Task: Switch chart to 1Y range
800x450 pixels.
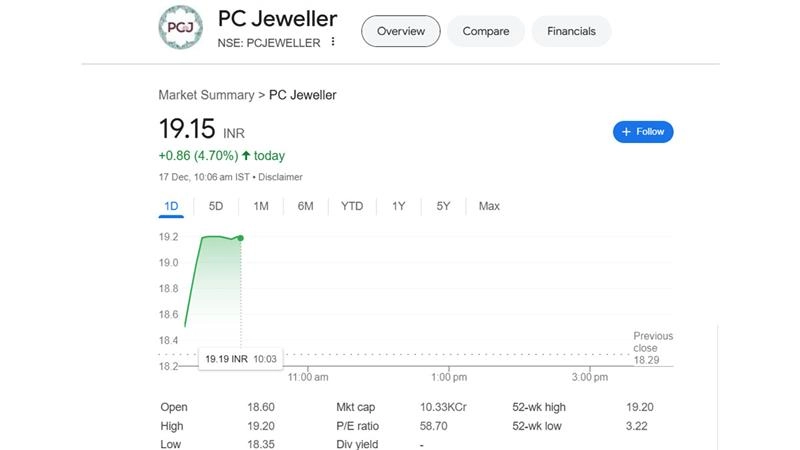Action: [x=399, y=206]
